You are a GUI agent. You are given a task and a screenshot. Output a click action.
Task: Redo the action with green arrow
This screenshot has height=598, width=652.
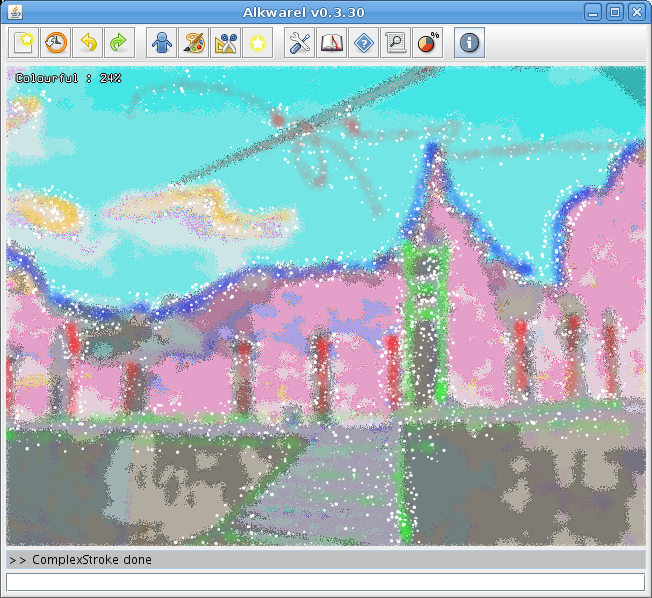(x=119, y=43)
